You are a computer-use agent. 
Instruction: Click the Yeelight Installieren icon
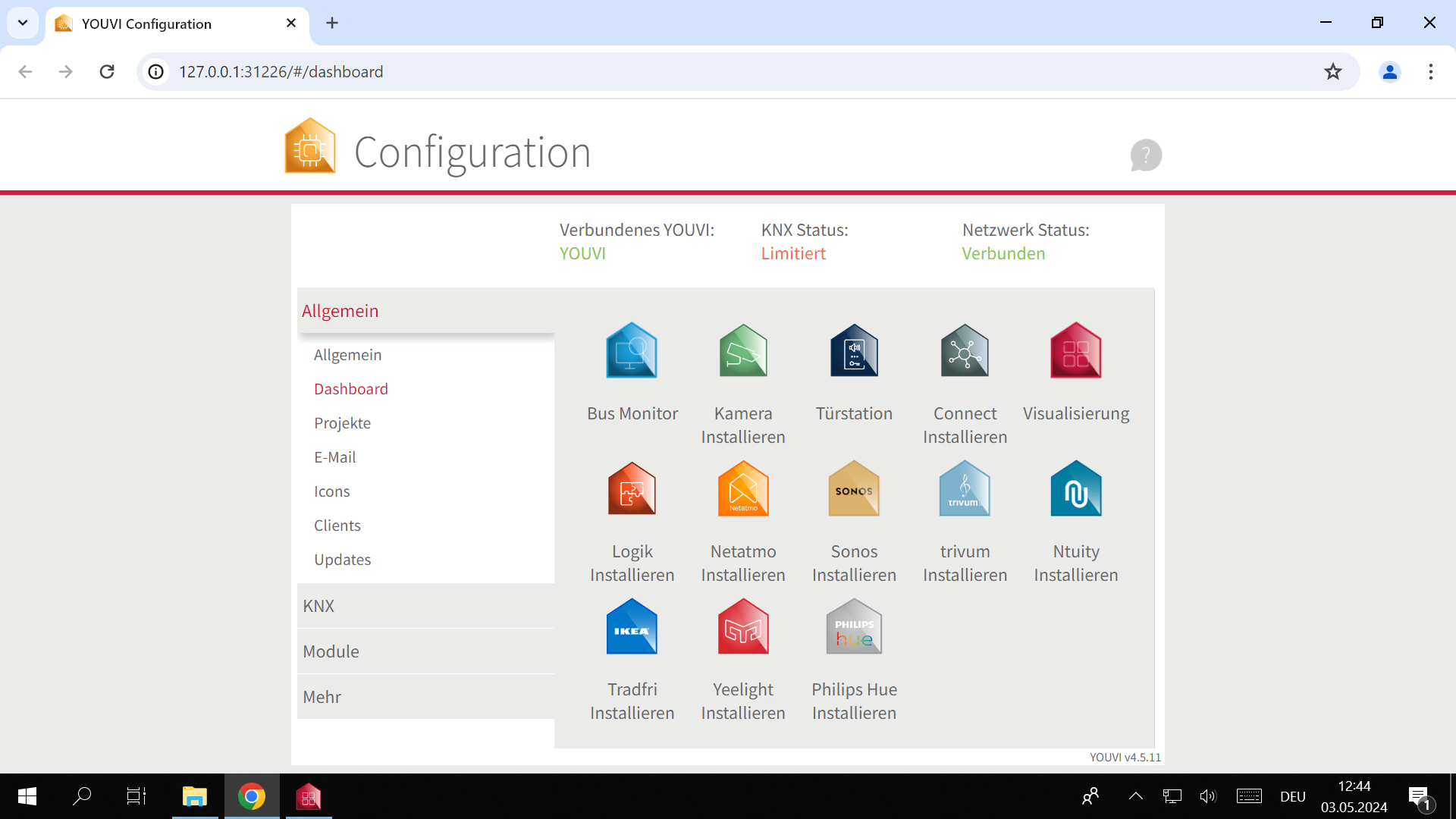click(x=743, y=627)
